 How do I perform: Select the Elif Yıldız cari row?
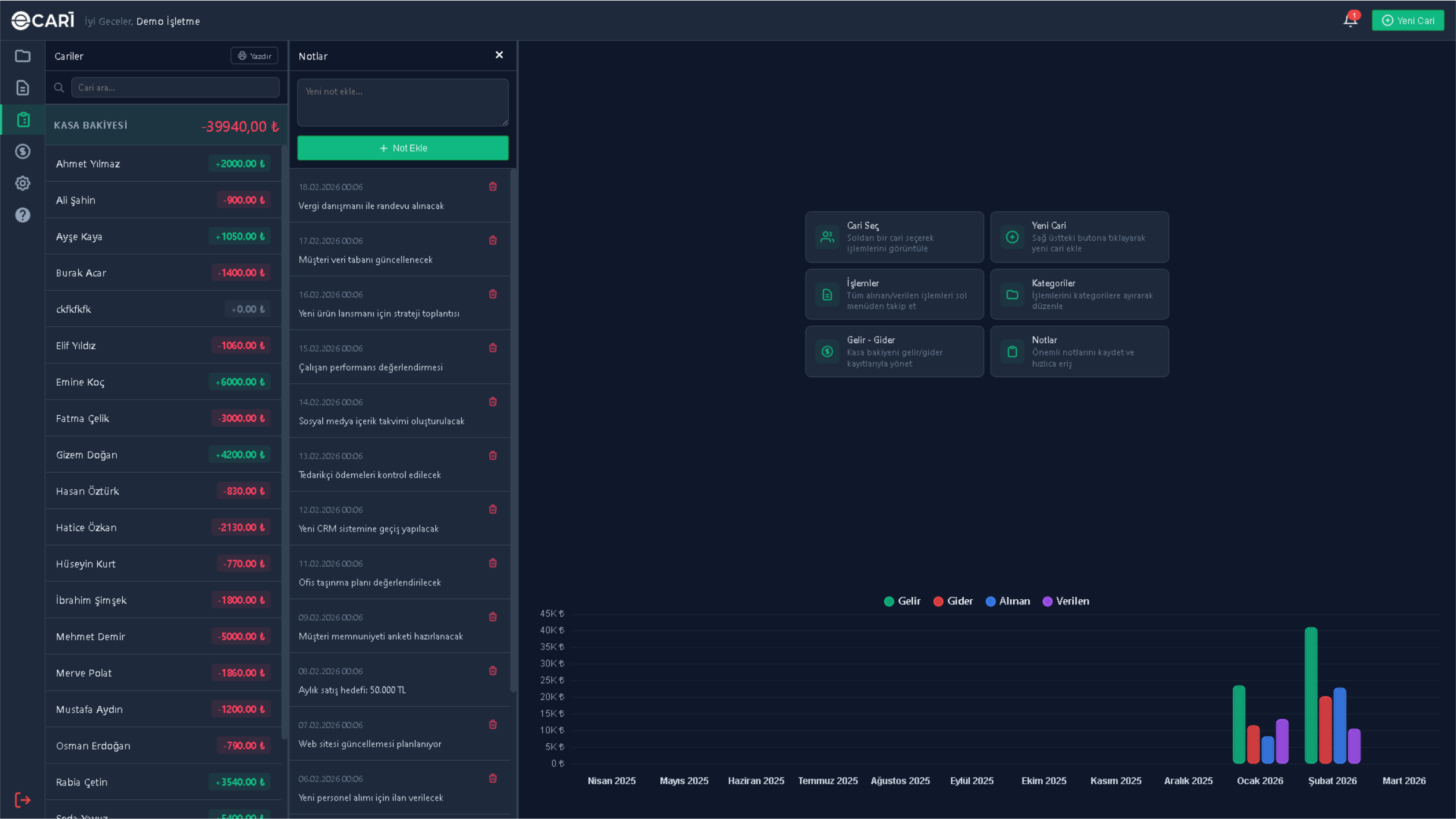pos(163,346)
